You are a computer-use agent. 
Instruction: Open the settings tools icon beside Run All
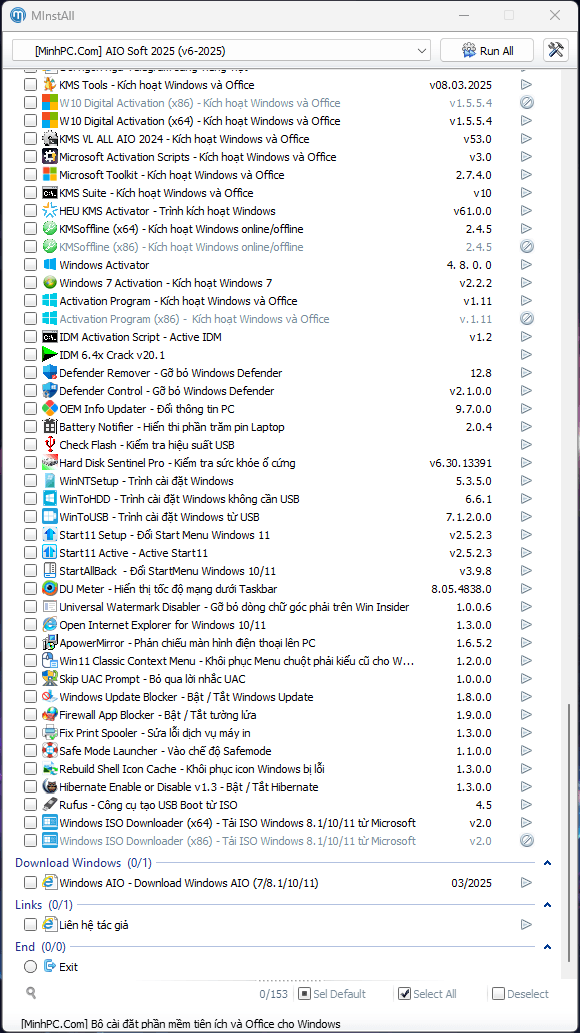pyautogui.click(x=556, y=50)
